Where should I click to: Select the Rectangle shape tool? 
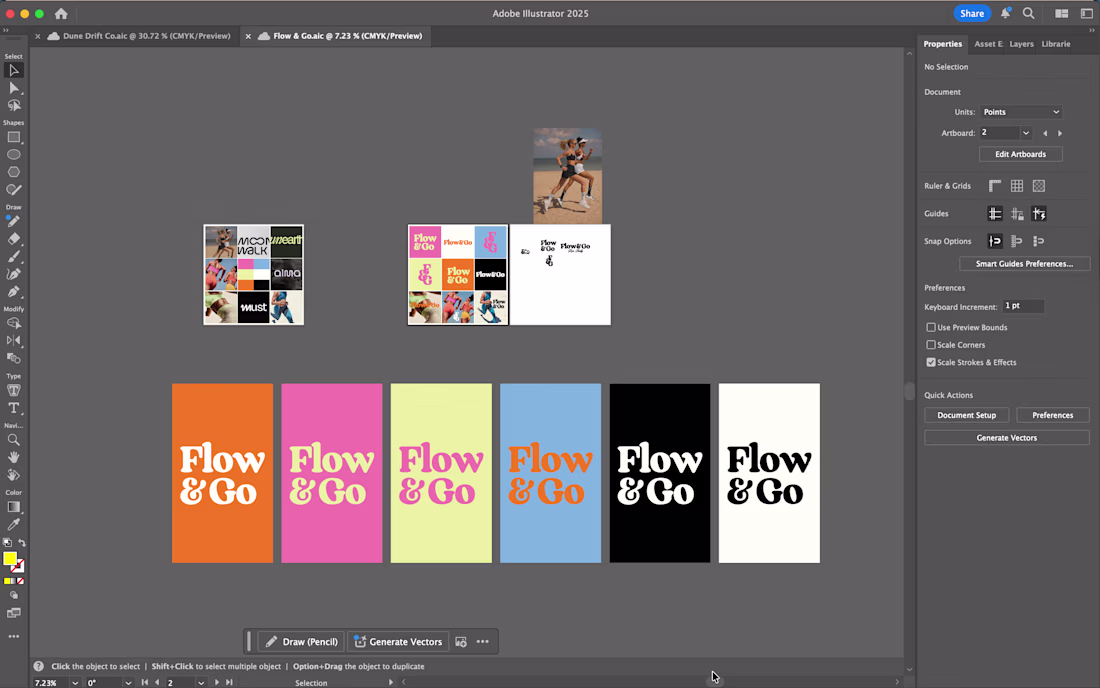(13, 137)
